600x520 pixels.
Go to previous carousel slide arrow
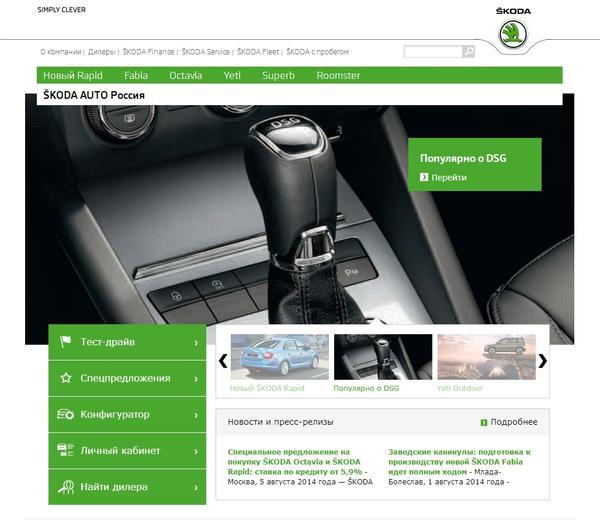tap(223, 361)
